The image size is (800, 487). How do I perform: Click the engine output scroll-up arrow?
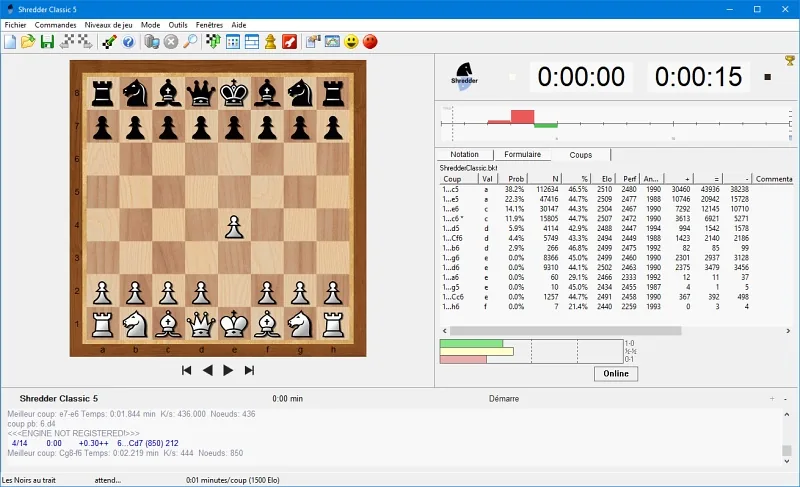[787, 415]
